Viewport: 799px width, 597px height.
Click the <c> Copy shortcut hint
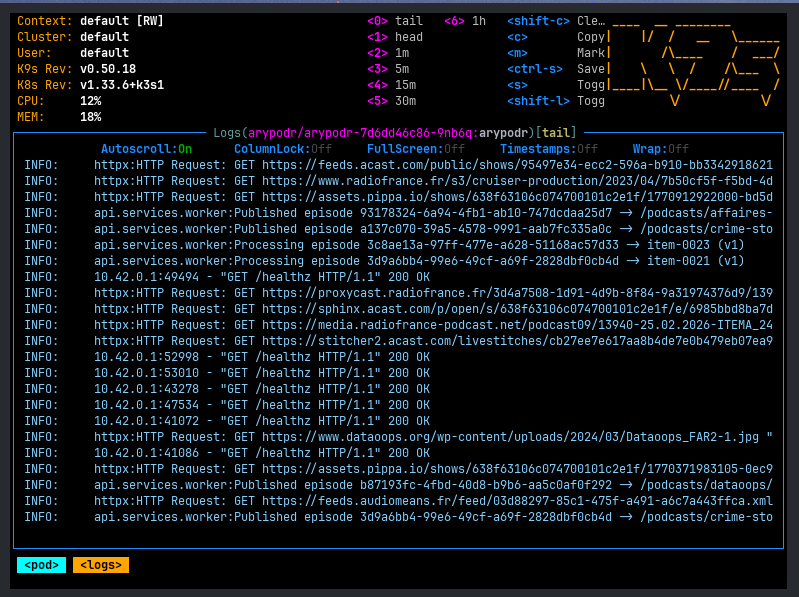point(555,37)
